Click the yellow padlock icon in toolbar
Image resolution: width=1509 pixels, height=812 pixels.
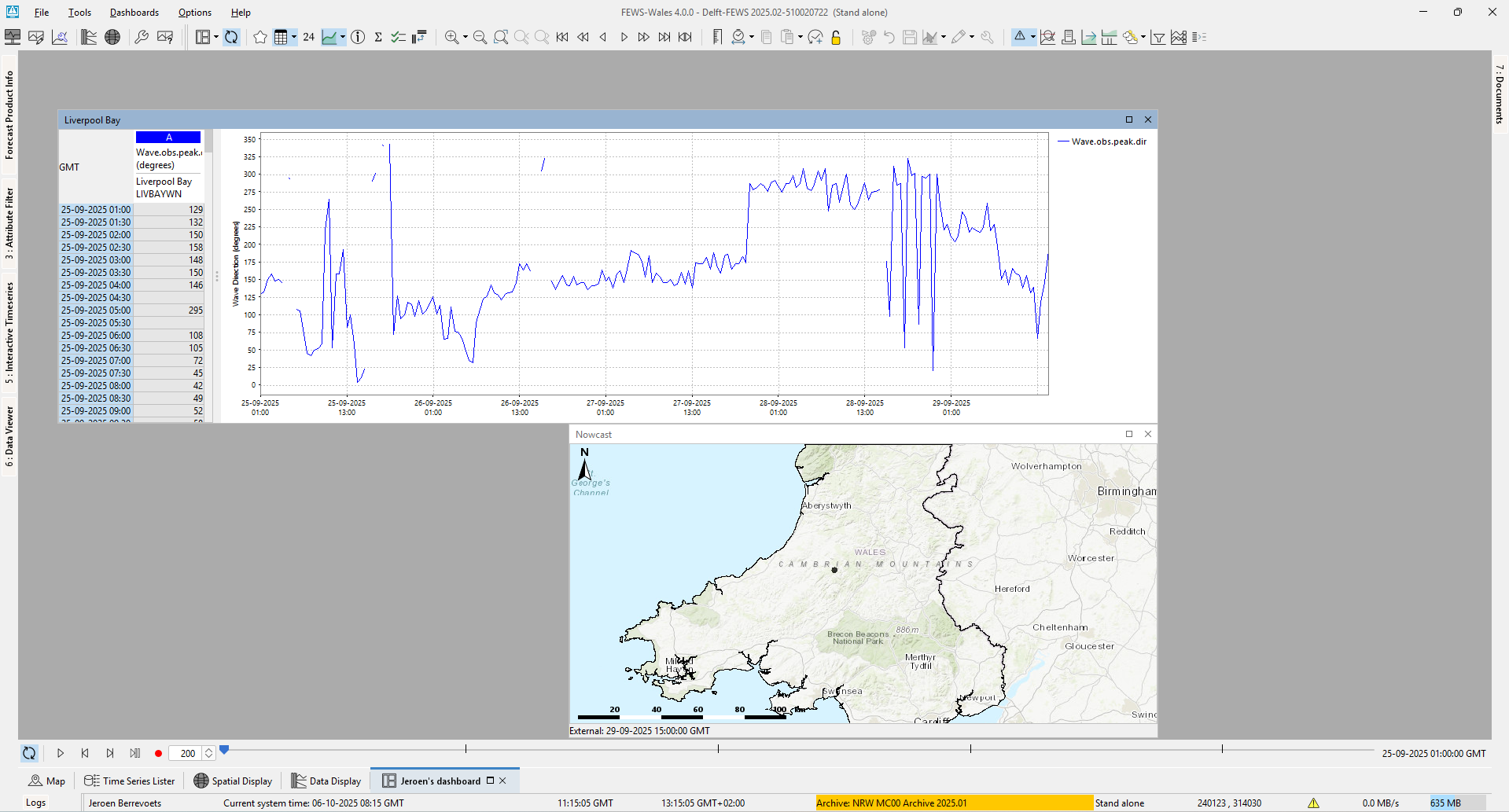click(x=836, y=37)
